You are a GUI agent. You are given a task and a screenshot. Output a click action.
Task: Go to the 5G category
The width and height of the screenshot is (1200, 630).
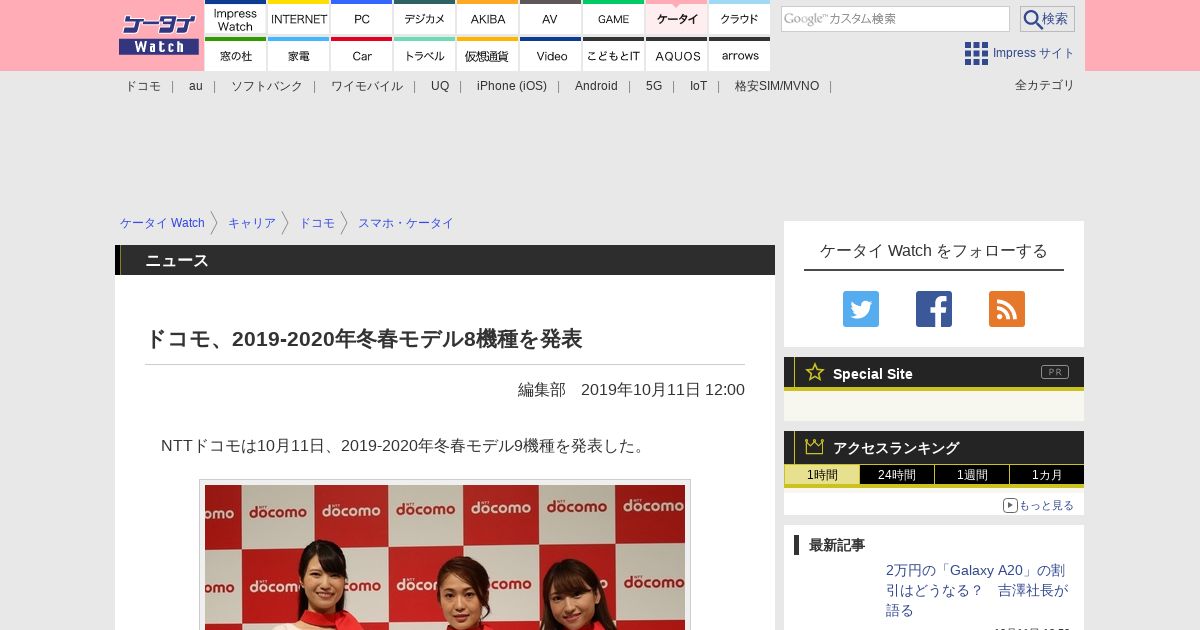pyautogui.click(x=654, y=86)
